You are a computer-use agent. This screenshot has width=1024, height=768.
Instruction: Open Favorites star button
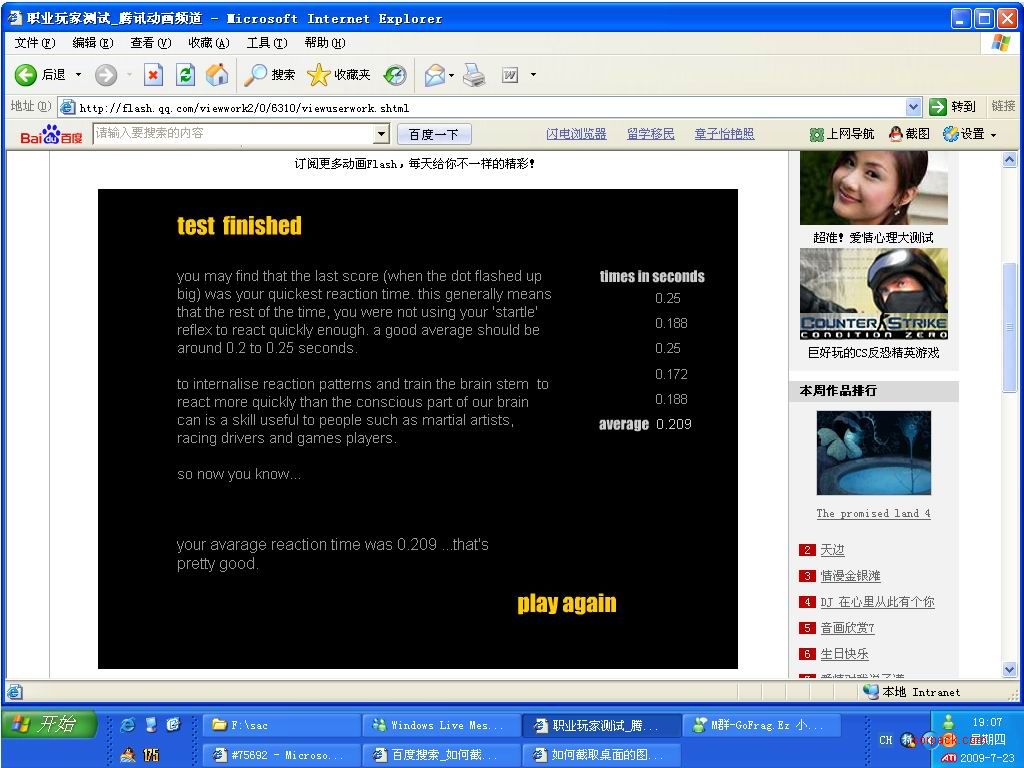pos(338,75)
